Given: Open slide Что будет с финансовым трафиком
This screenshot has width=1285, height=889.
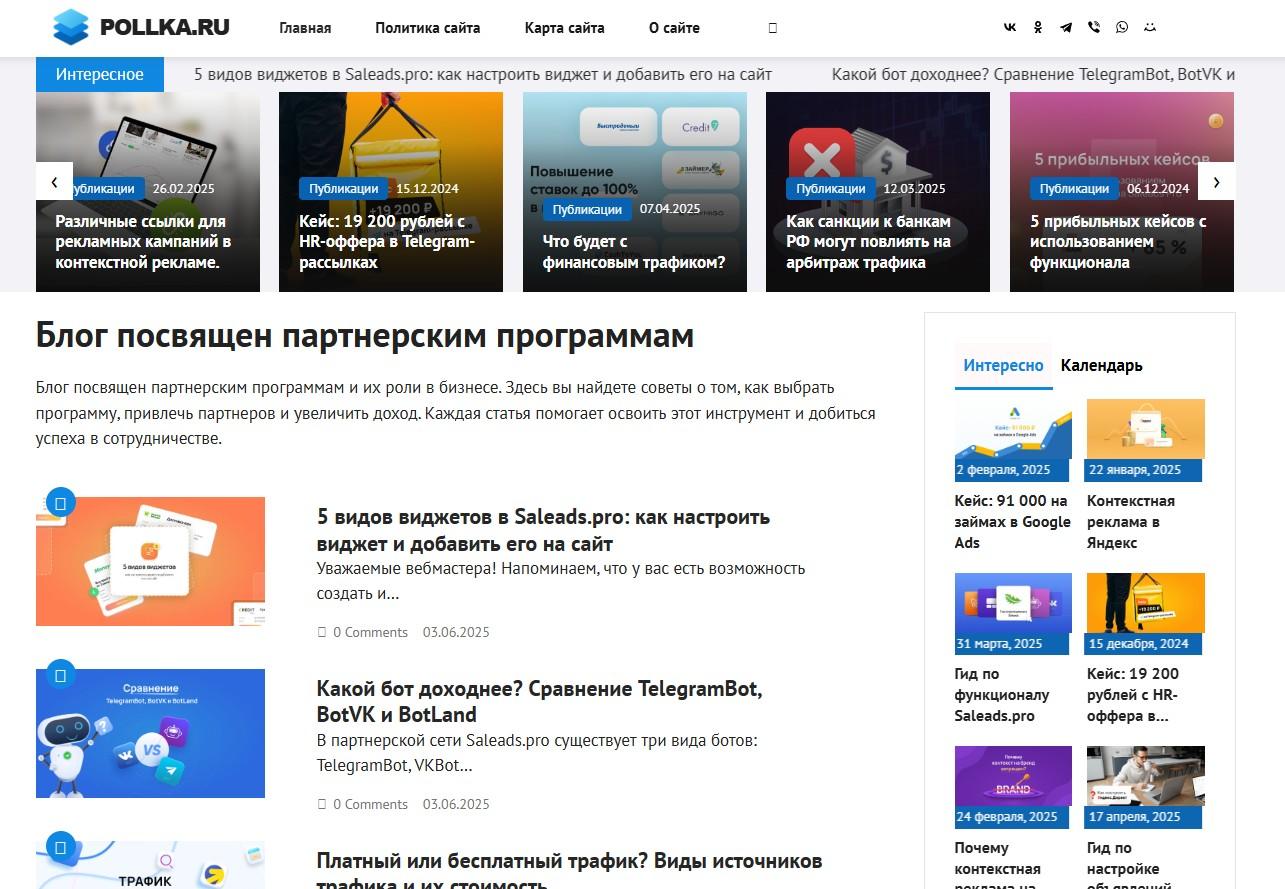Looking at the screenshot, I should click(634, 252).
